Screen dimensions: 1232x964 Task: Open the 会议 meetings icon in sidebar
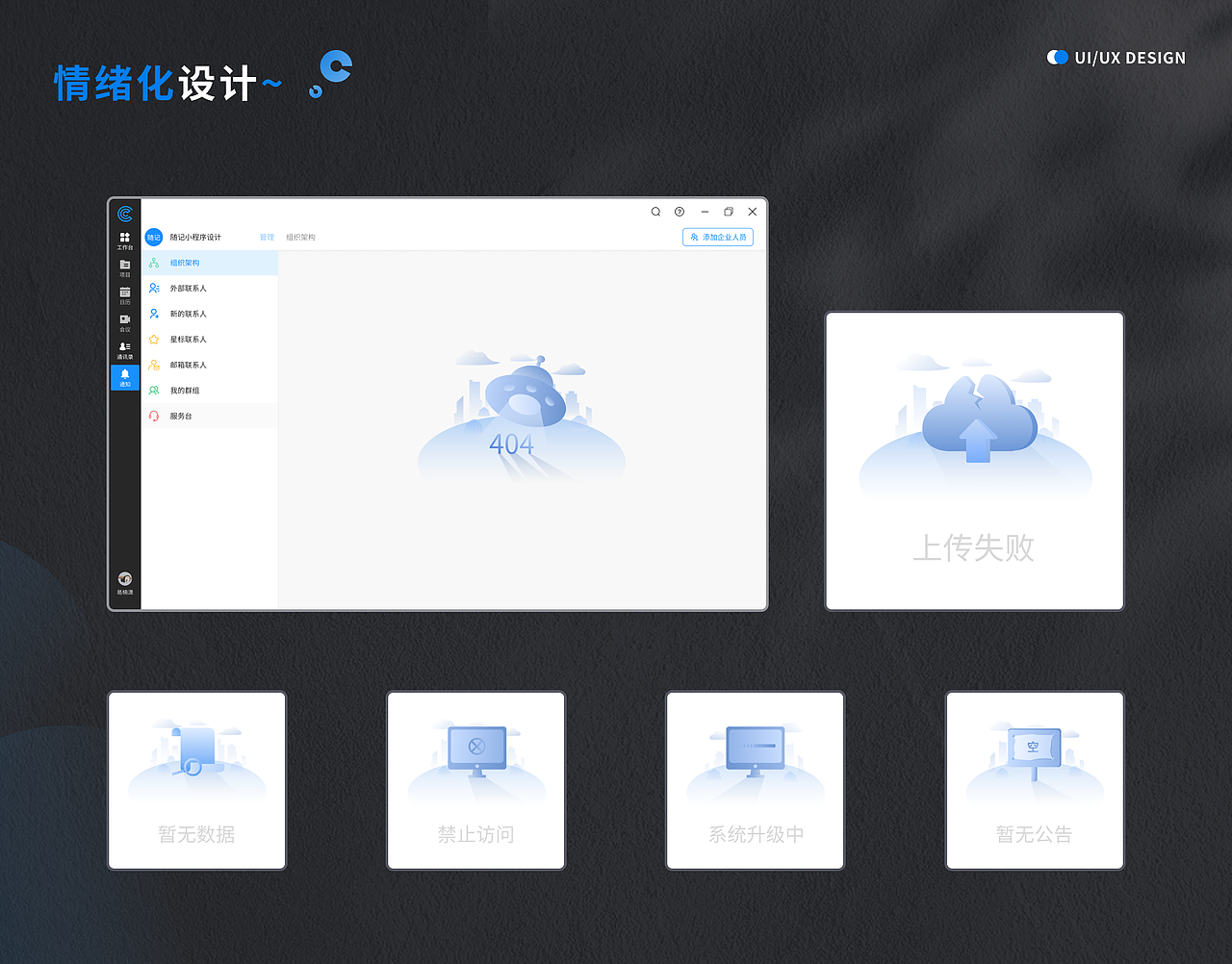124,319
